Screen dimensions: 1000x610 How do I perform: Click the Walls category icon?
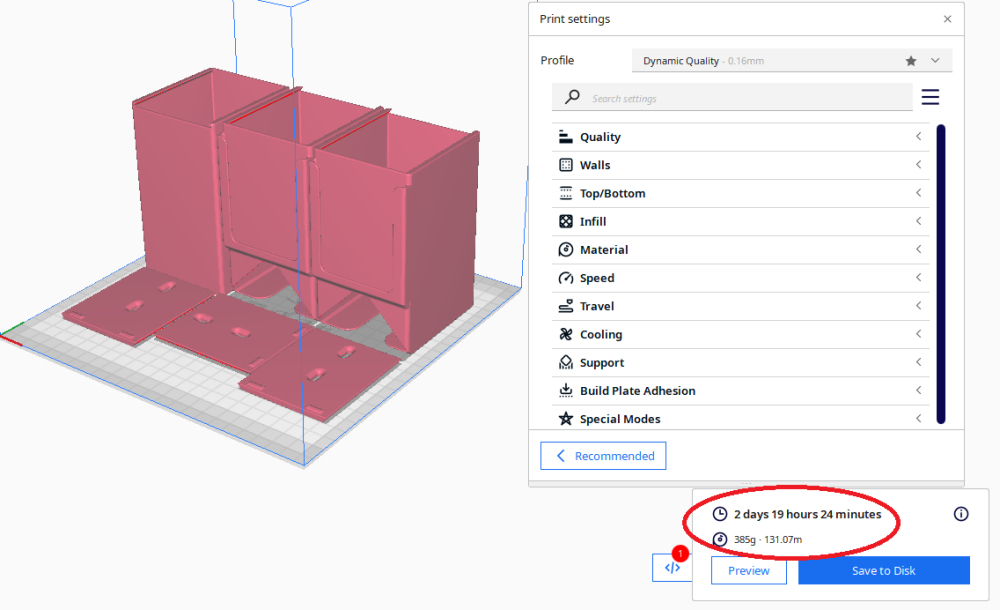pos(566,165)
